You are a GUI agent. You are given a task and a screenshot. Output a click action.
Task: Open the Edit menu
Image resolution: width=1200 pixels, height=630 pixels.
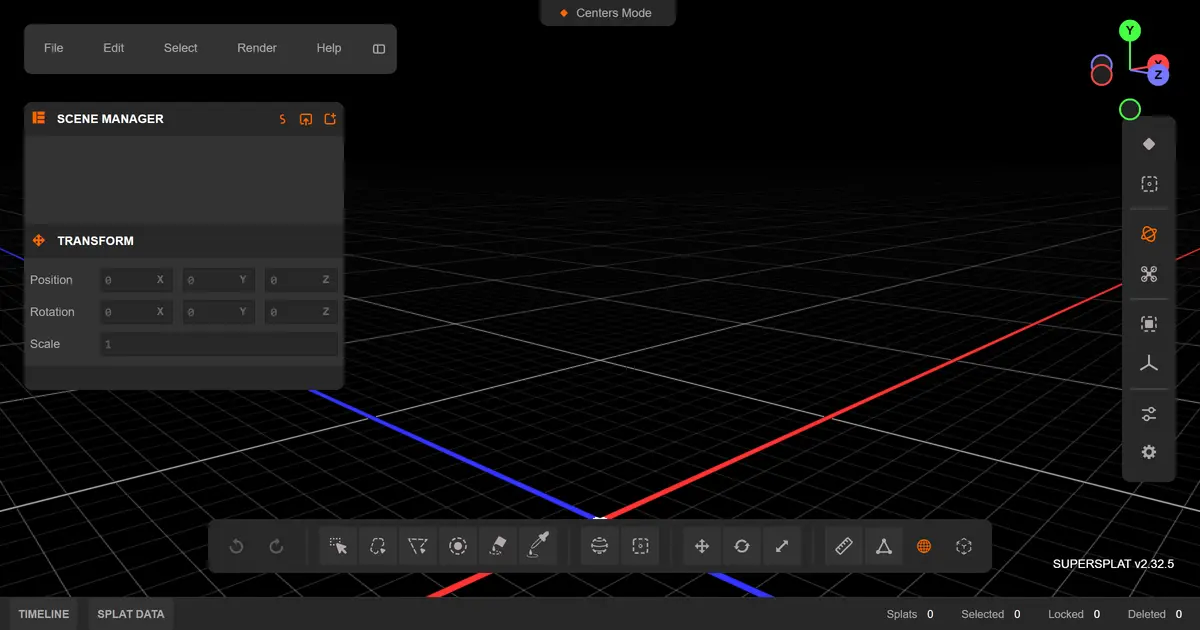point(114,48)
